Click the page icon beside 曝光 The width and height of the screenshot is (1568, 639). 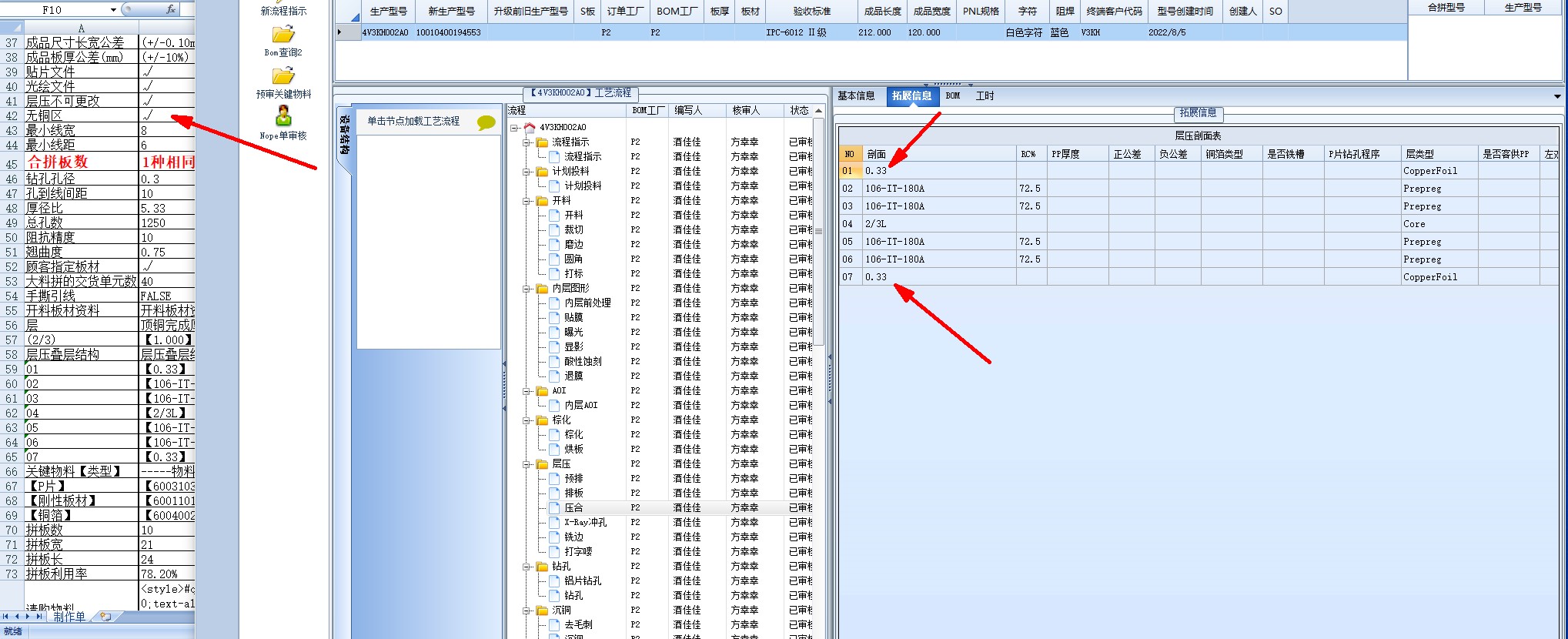pyautogui.click(x=555, y=332)
